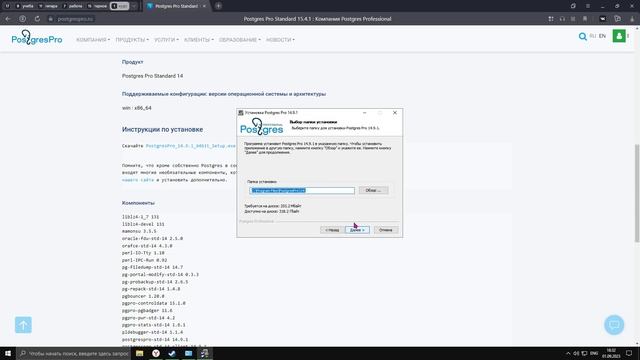Open the notification center icon
Screen dimensions: 640x360
tap(629, 353)
